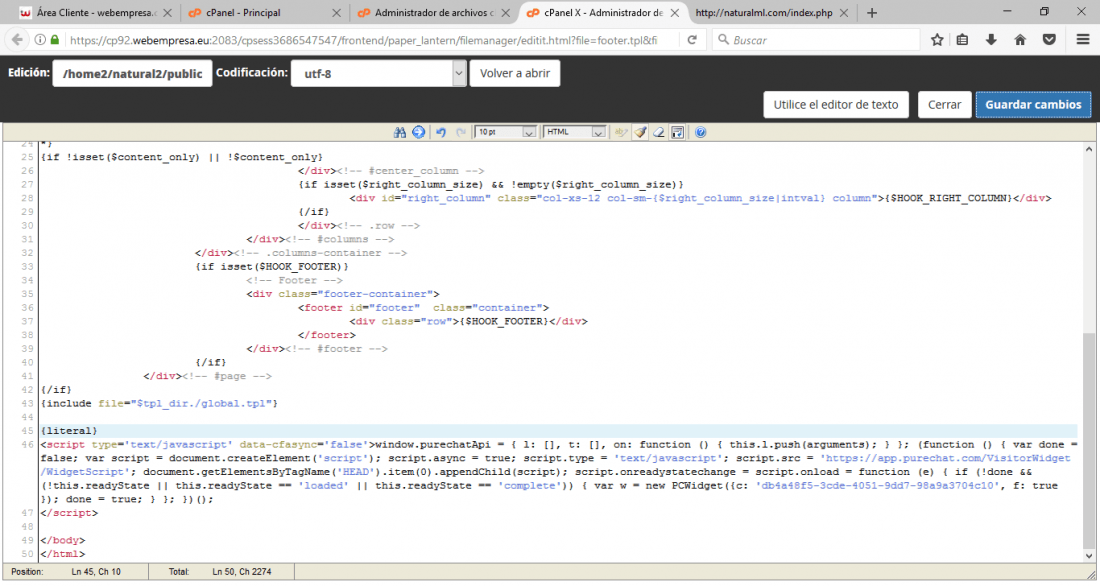
Task: Open the downloads arrow icon
Action: [x=991, y=40]
